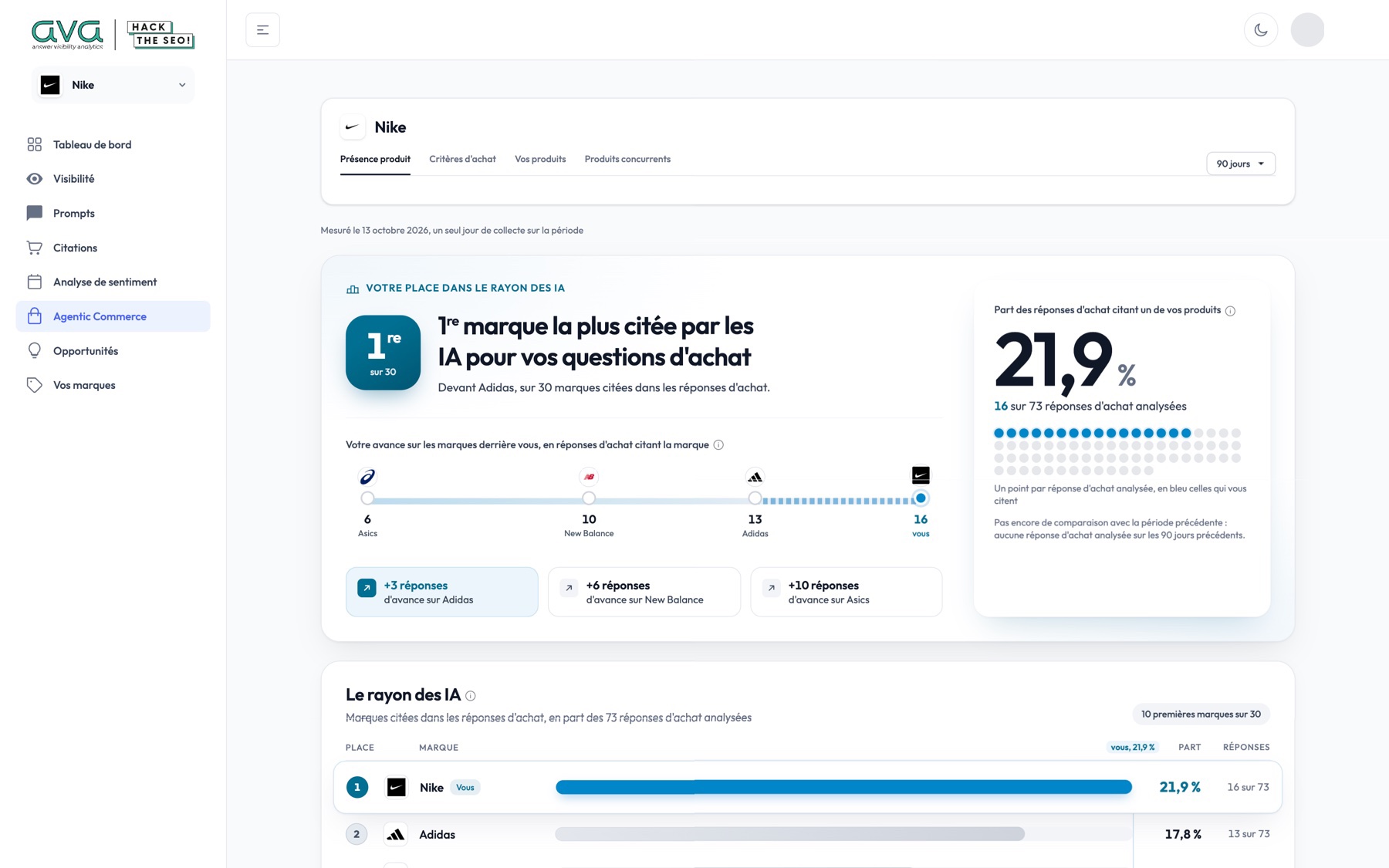Click the shelf icon before 'Votre place dans le rayon'
1389x868 pixels.
click(x=353, y=289)
